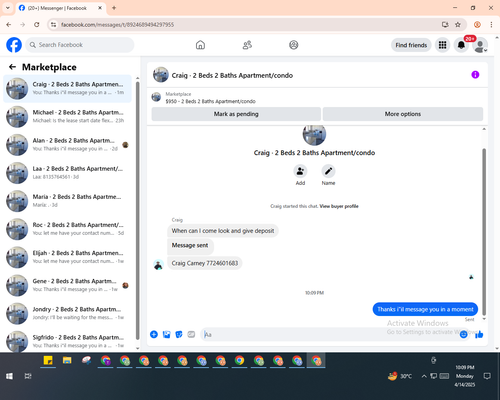500x400 pixels.
Task: Click the 'Message sent' bubble
Action: tap(190, 246)
